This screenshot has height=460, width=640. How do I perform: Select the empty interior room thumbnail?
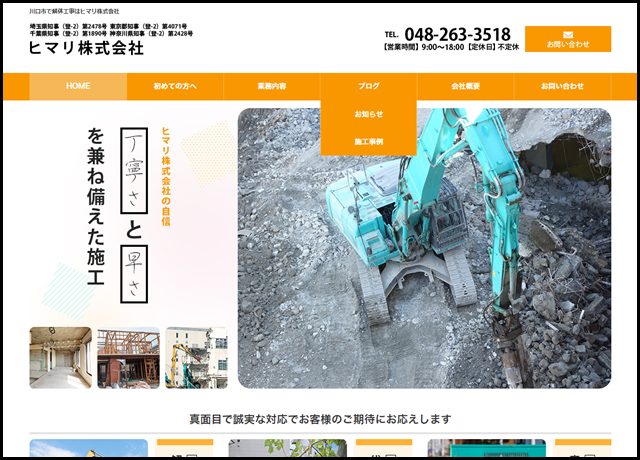point(60,358)
